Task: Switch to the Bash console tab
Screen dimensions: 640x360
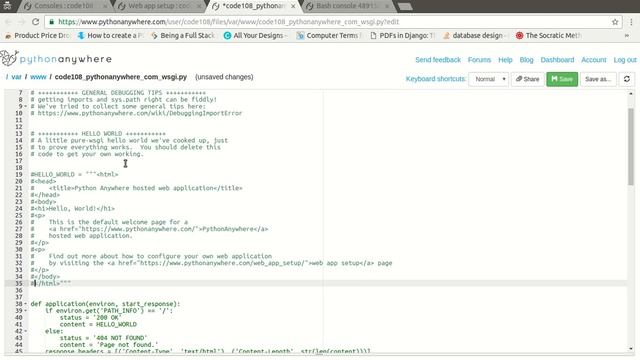Action: 347,6
